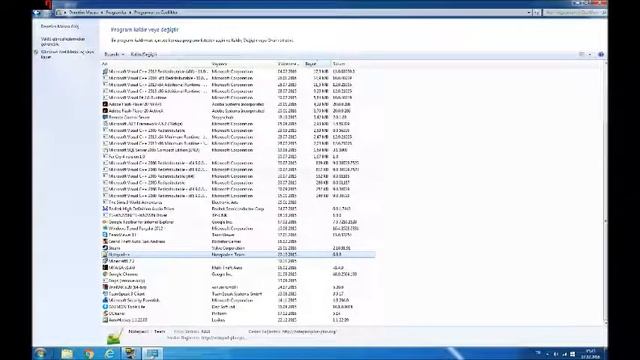The height and width of the screenshot is (360, 640).
Task: Select Microsoft SQL Server 2005 Compact Edition row
Action: 238,150
